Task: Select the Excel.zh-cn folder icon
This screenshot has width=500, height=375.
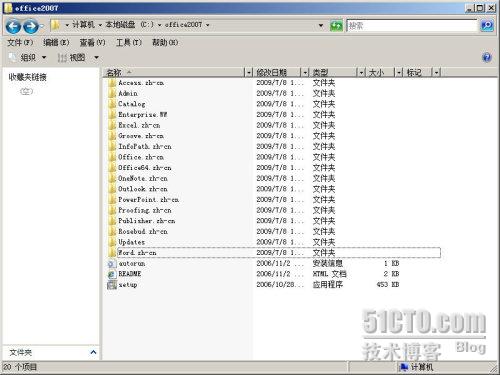Action: point(112,125)
